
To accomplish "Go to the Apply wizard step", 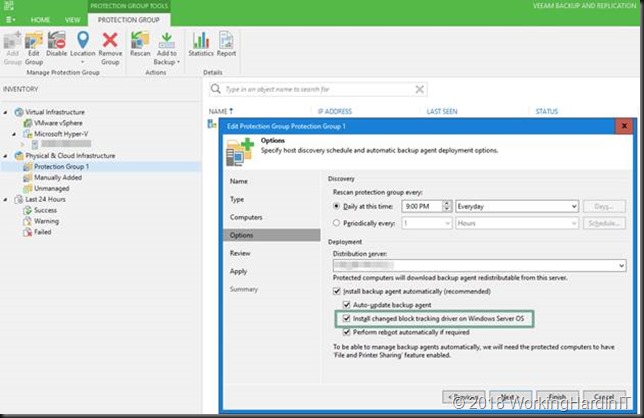I will (238, 271).
